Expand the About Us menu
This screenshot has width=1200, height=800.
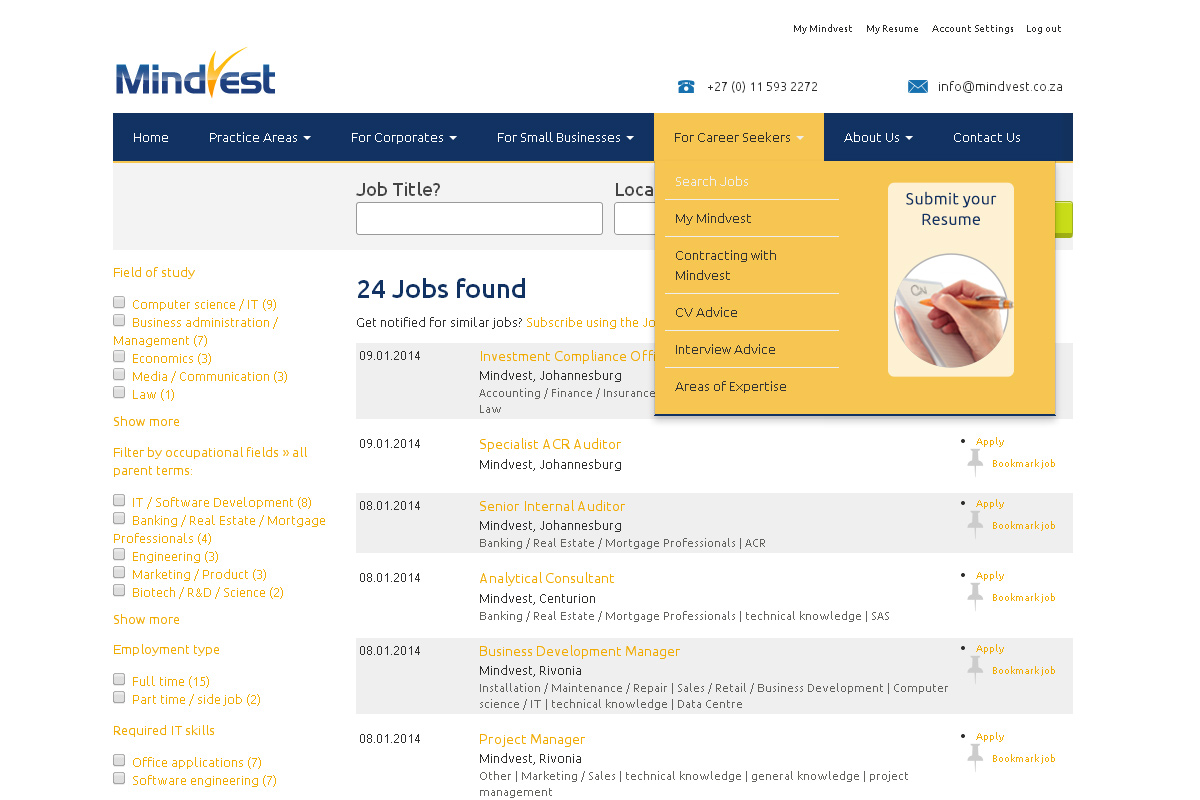877,138
